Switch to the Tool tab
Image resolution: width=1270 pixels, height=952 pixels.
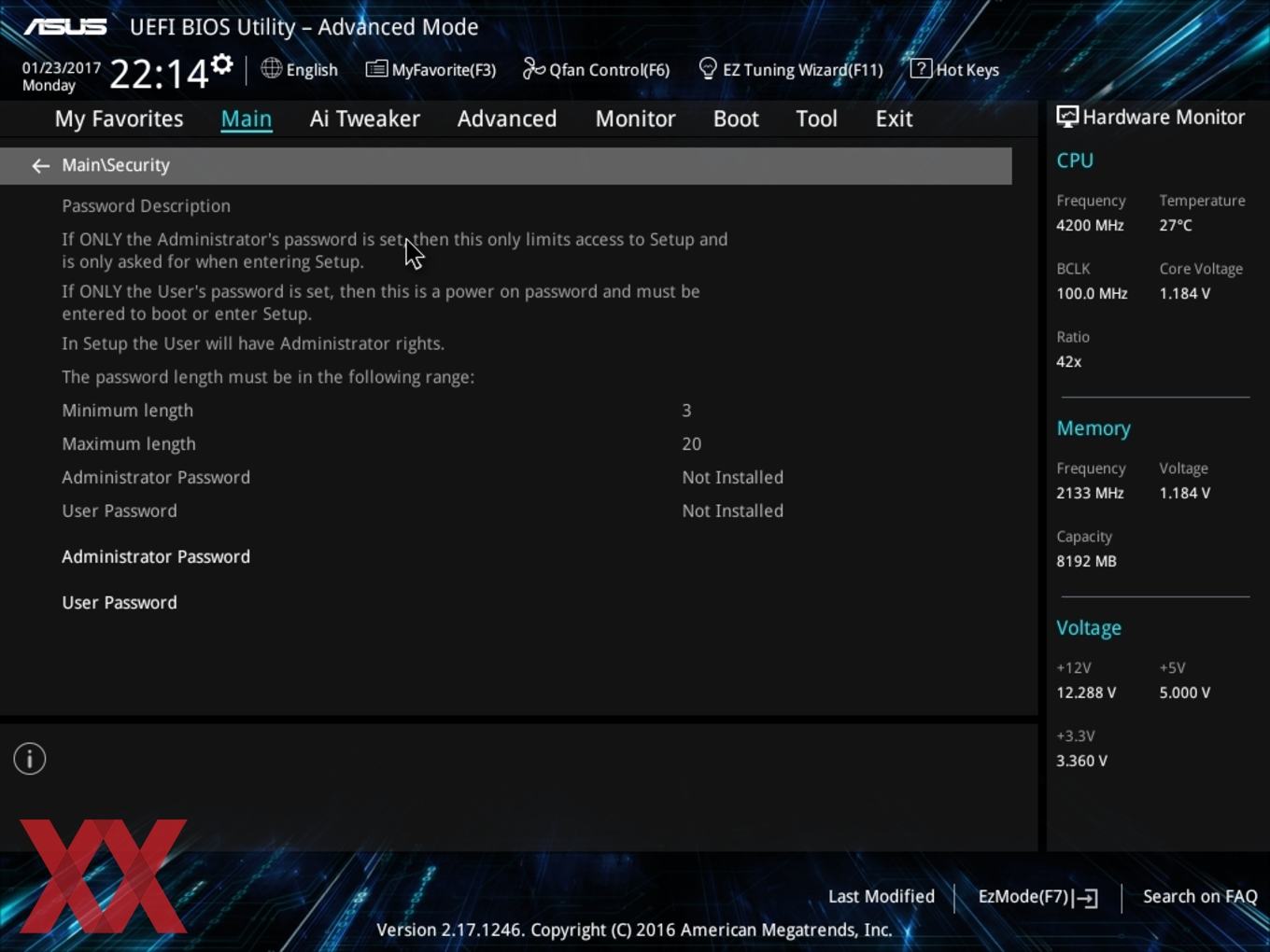click(817, 119)
